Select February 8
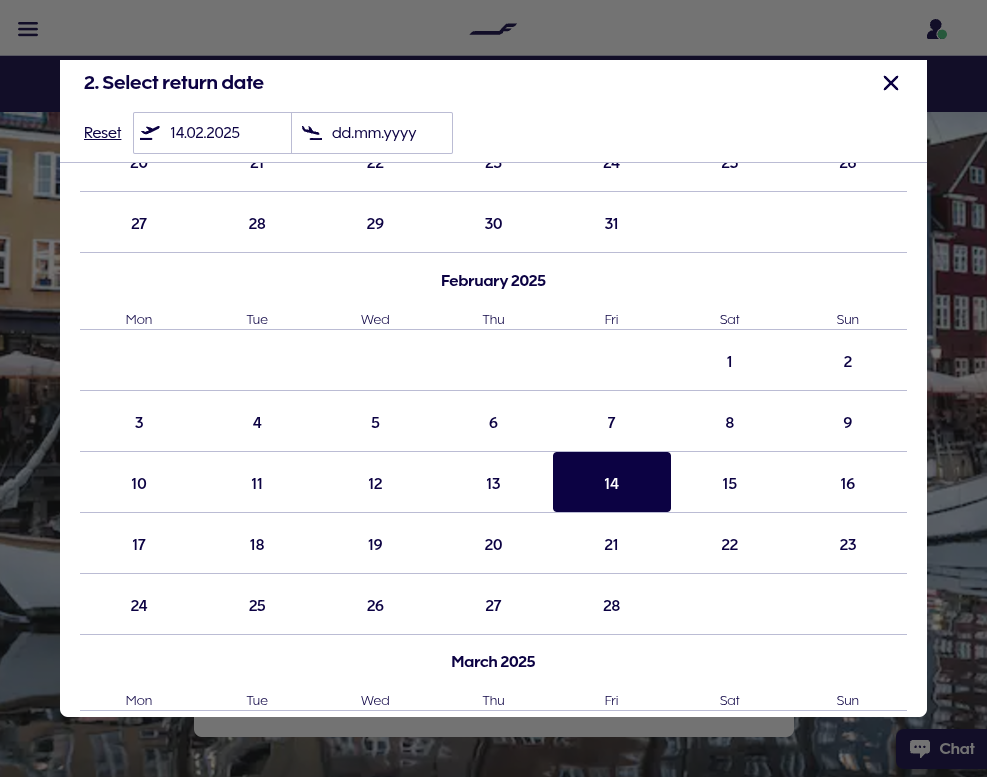987x777 pixels. tap(730, 423)
